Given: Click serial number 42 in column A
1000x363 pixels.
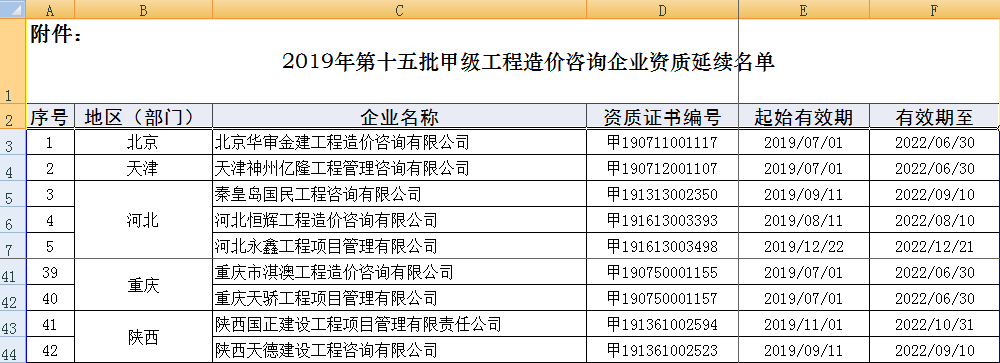Looking at the screenshot, I should pyautogui.click(x=50, y=350).
